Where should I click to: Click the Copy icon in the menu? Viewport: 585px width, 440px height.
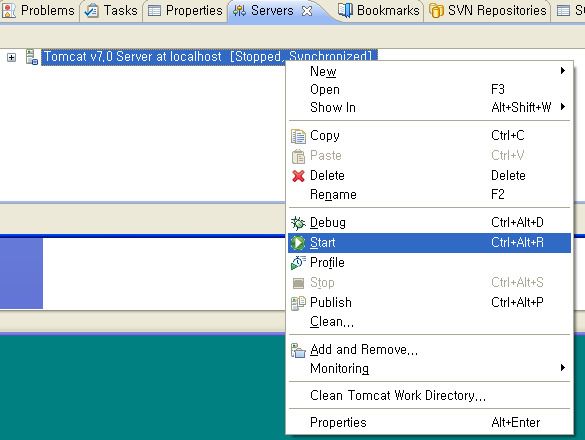coord(298,136)
